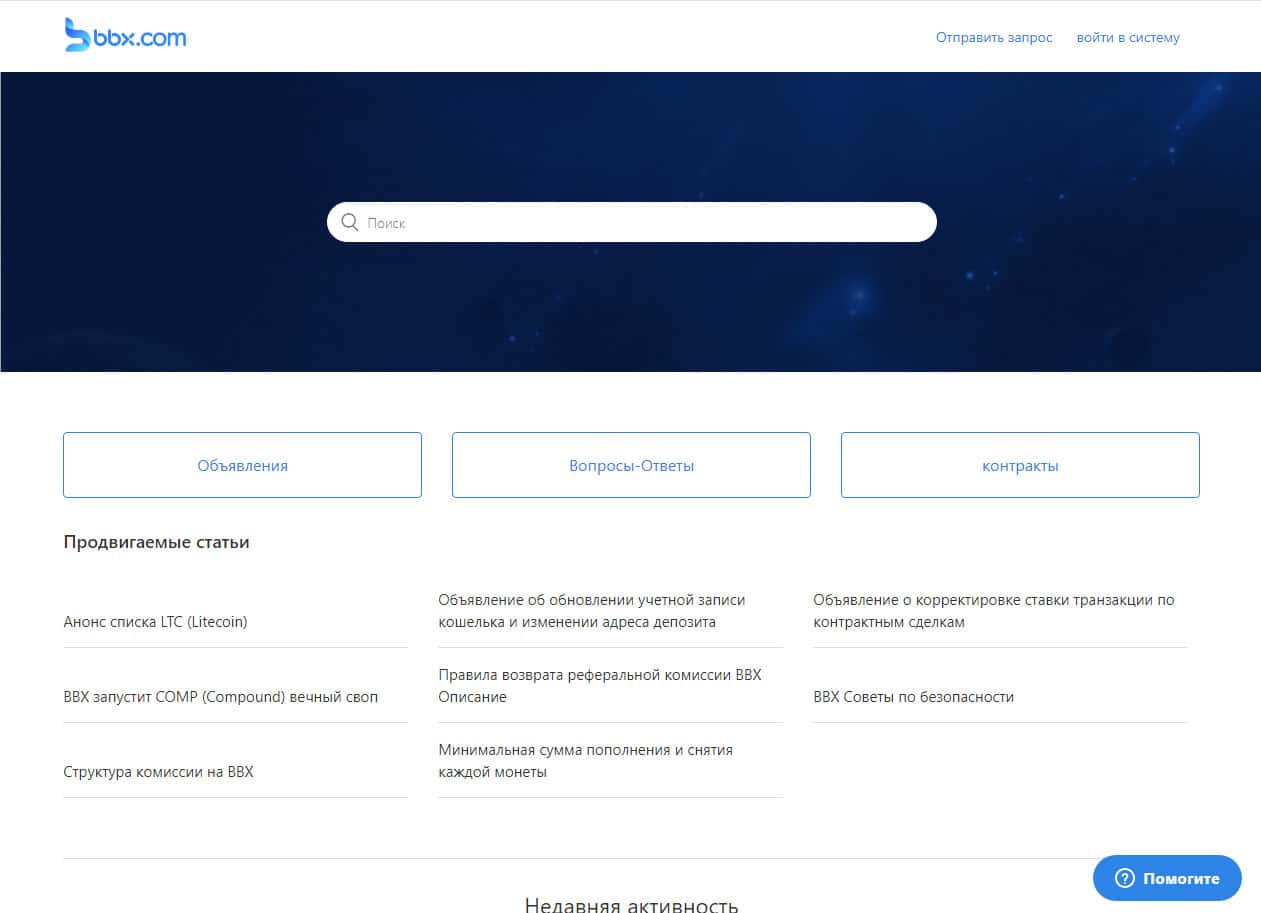
Task: Open article Структура комиссии на BBX
Action: (x=158, y=771)
